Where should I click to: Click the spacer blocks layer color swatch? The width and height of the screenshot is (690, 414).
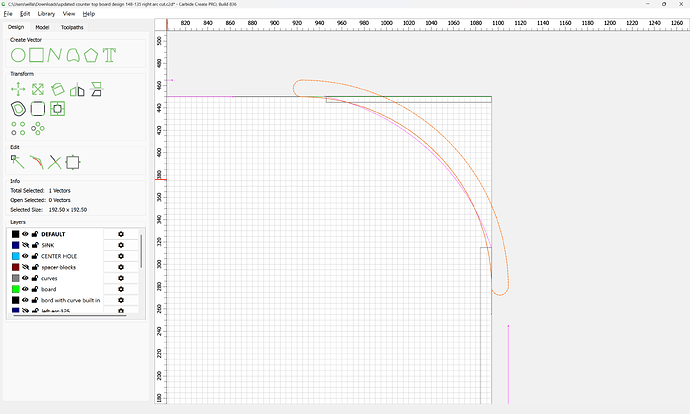pos(16,267)
